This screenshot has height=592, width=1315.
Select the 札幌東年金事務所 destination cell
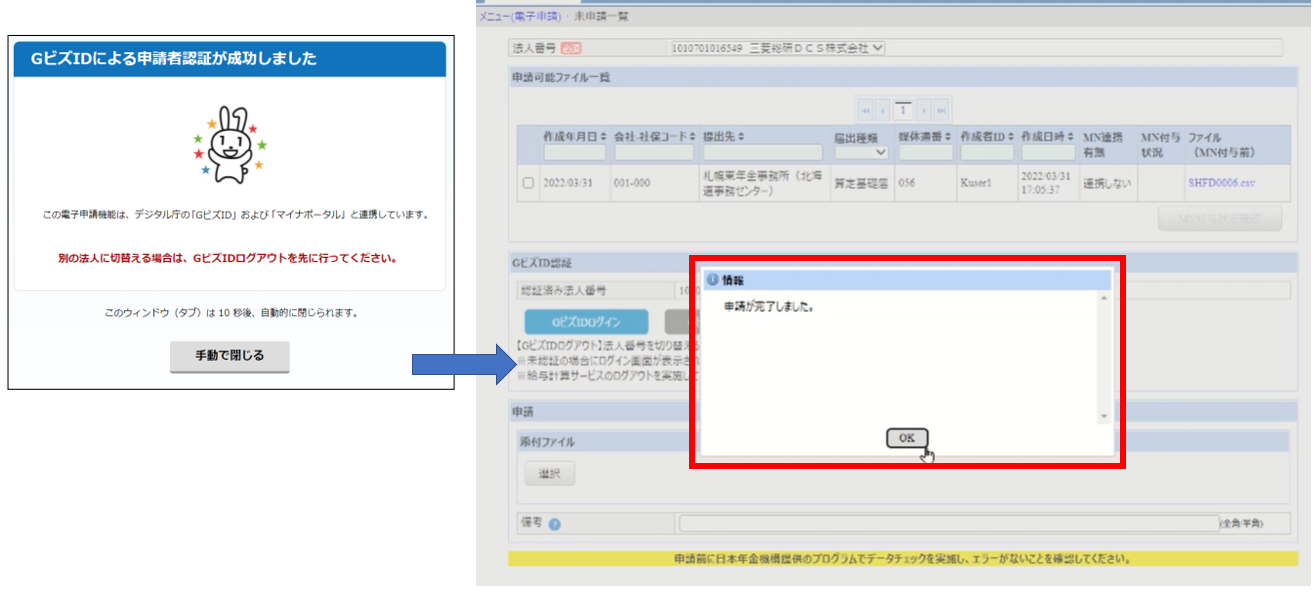tap(764, 184)
